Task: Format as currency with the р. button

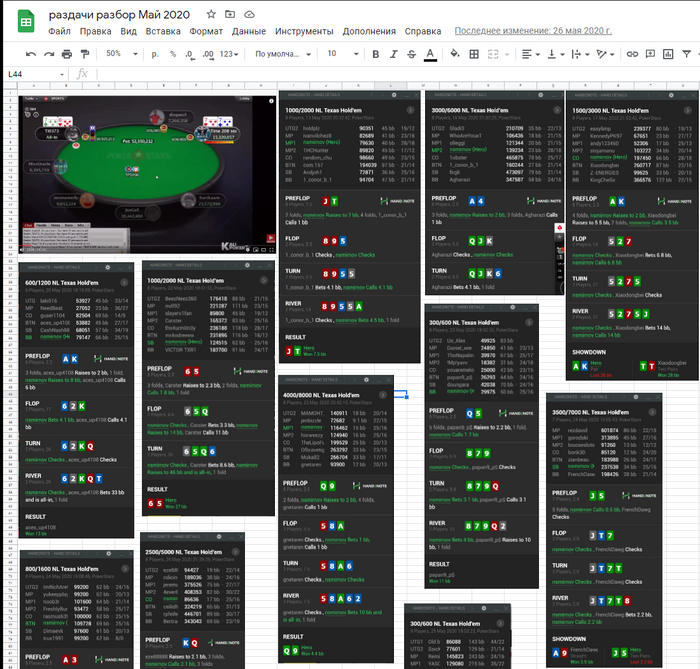Action: point(154,54)
